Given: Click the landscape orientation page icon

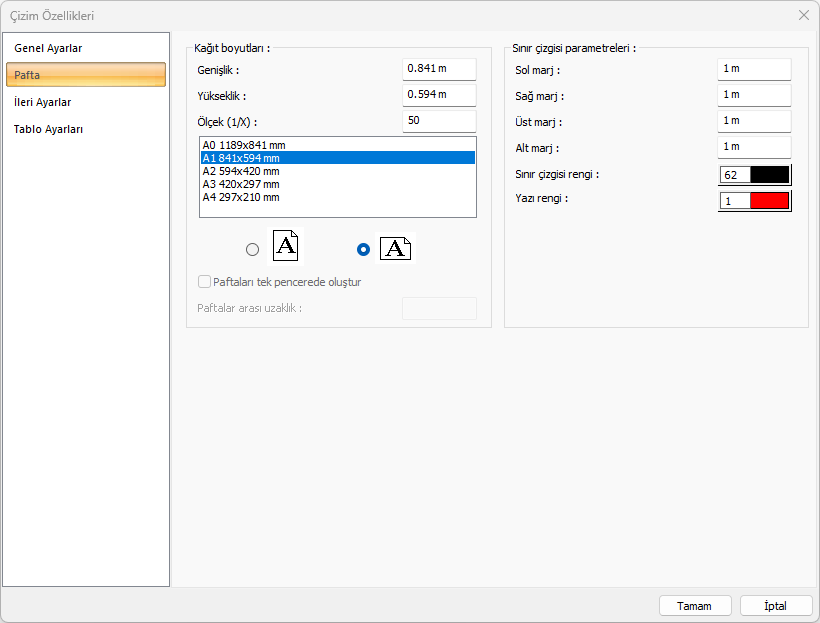Looking at the screenshot, I should click(x=395, y=248).
